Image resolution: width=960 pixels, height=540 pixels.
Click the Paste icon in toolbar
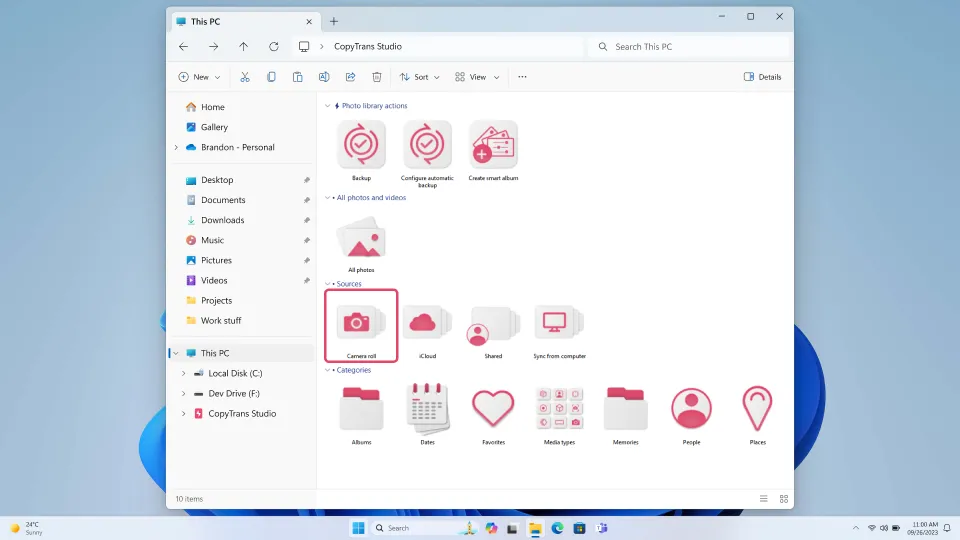298,77
